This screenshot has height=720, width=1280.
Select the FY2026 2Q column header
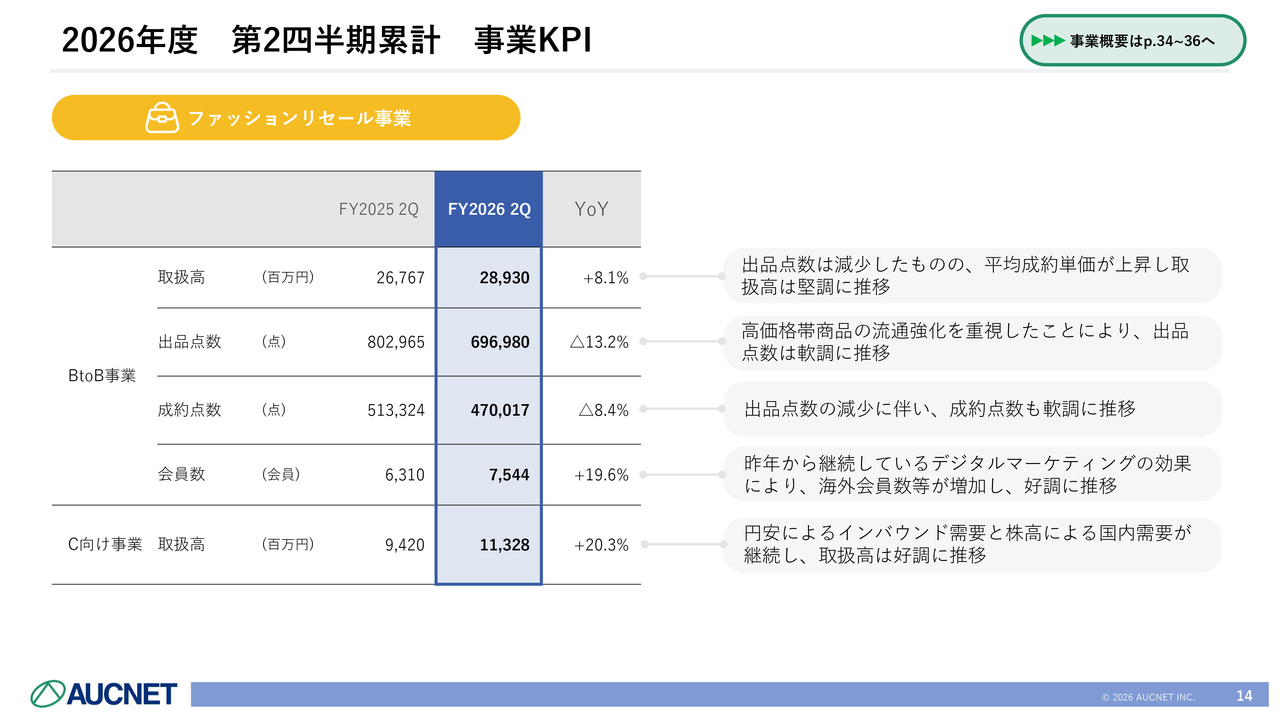[489, 209]
